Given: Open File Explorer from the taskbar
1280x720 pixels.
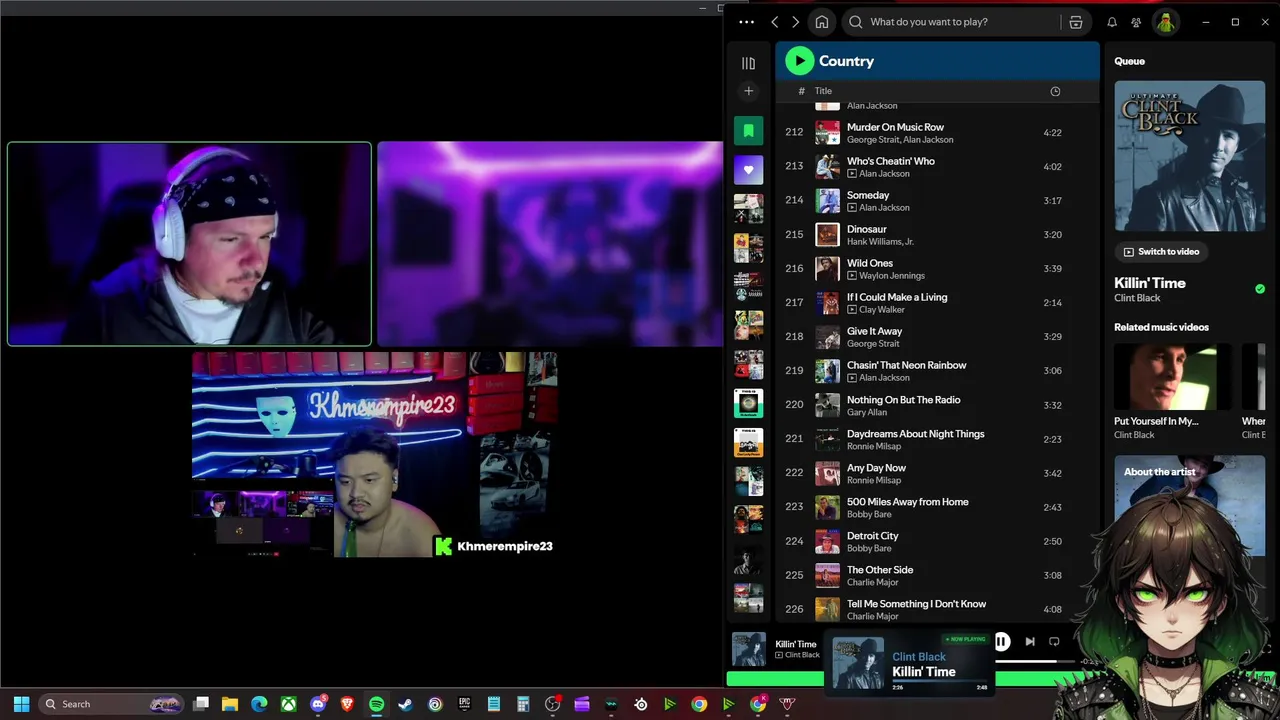Looking at the screenshot, I should (229, 704).
